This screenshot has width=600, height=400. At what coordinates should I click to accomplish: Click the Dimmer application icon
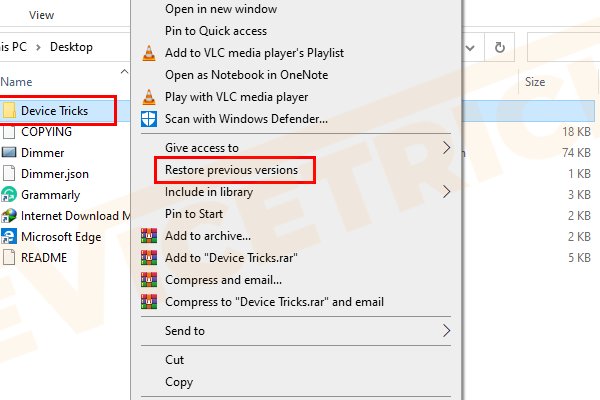[x=10, y=153]
